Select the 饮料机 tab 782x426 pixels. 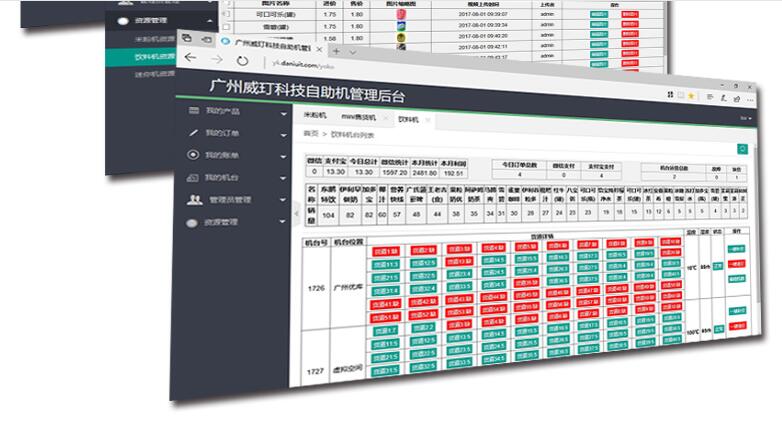pos(408,119)
